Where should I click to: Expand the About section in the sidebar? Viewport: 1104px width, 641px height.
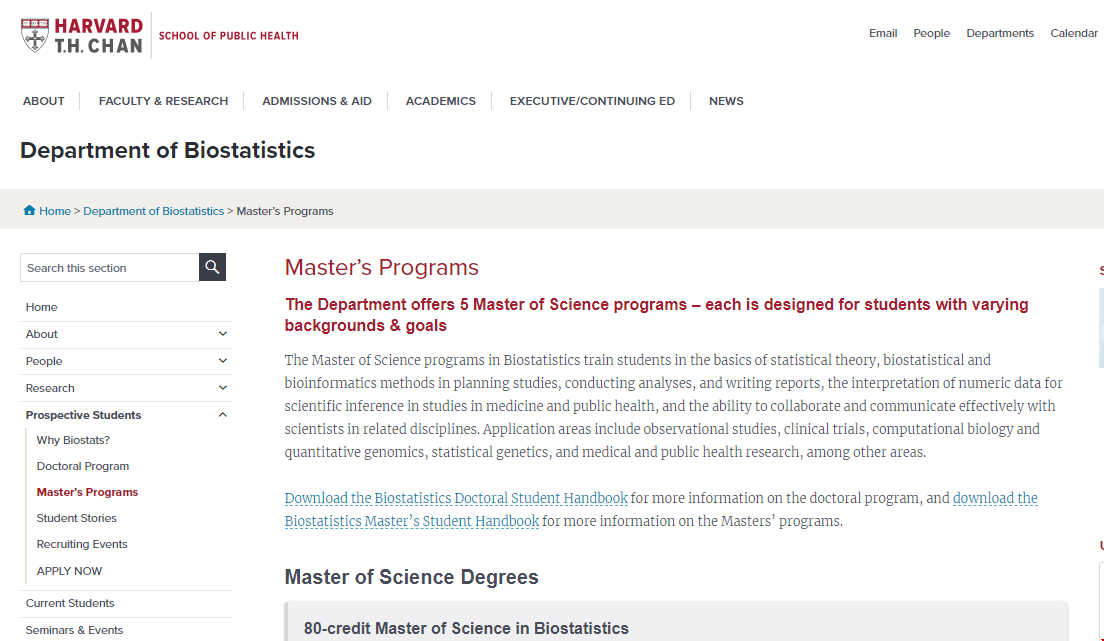click(224, 334)
